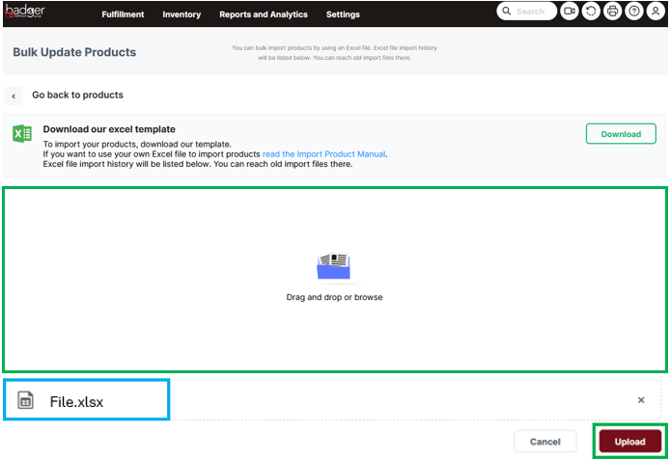Click the video camera icon in header
This screenshot has height=461, width=670.
569,12
